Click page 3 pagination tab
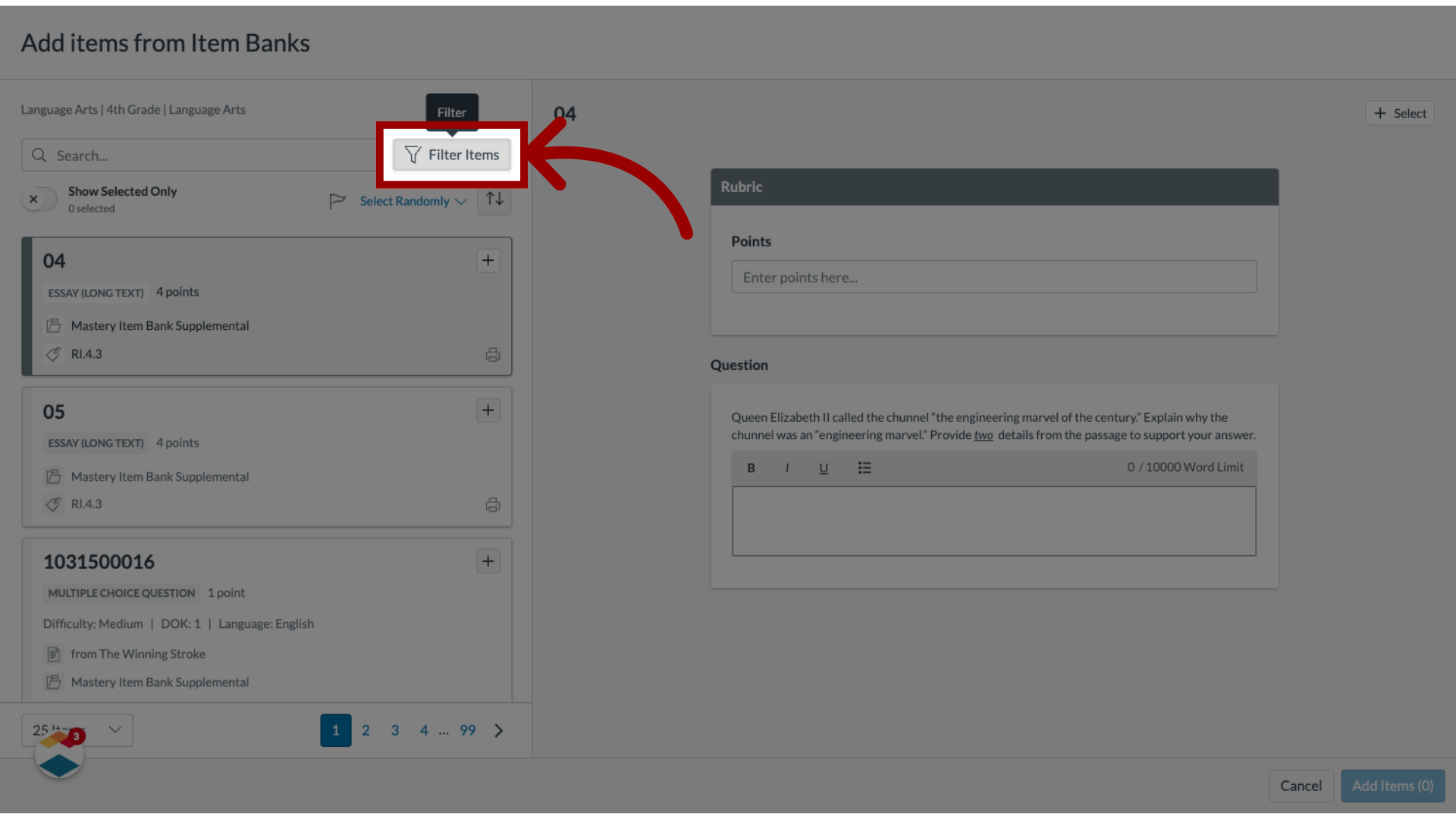 click(x=394, y=730)
